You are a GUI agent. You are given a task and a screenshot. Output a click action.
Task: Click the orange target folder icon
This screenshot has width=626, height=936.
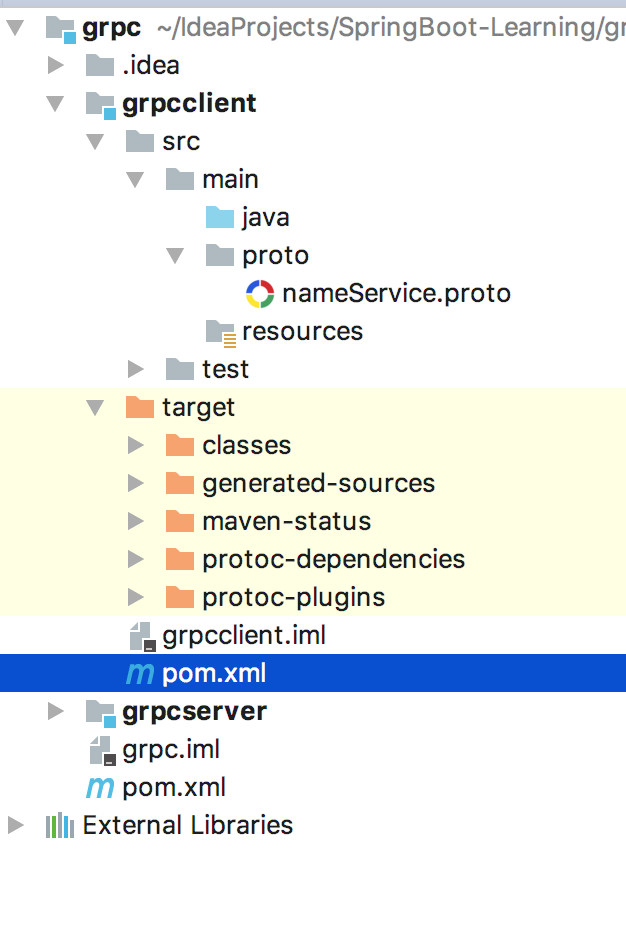click(x=140, y=407)
